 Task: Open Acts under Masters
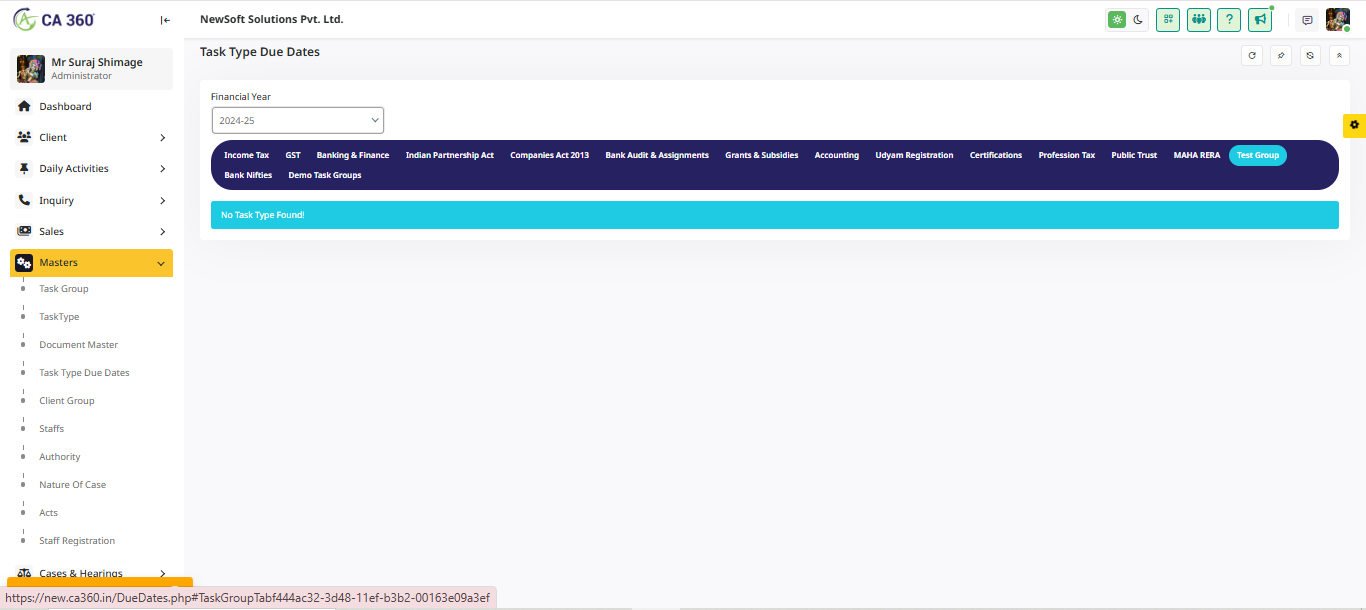[x=49, y=513]
